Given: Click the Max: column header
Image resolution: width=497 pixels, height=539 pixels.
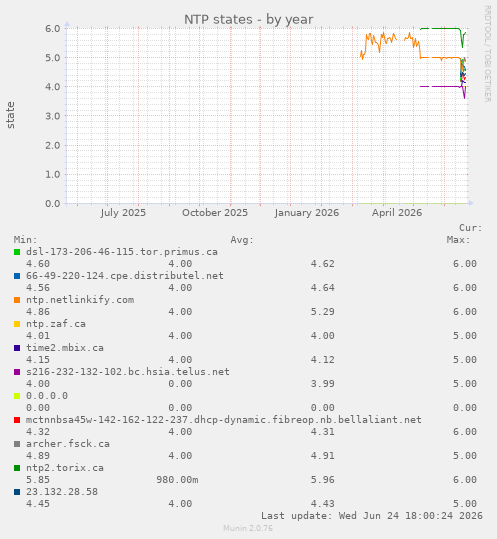Looking at the screenshot, I should pyautogui.click(x=459, y=240).
